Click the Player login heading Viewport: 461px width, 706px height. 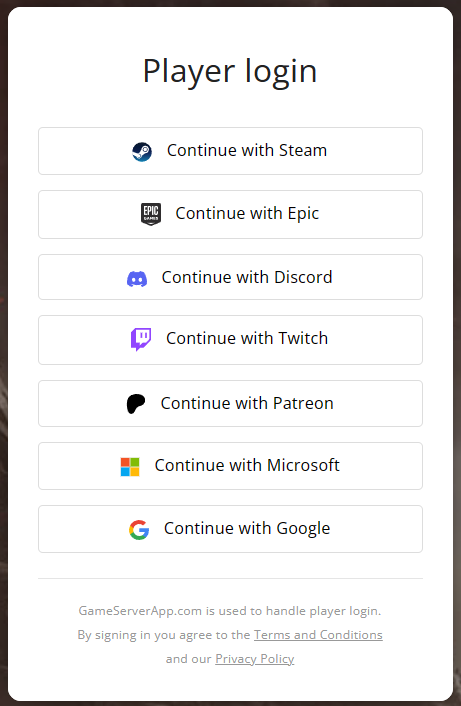tap(230, 72)
